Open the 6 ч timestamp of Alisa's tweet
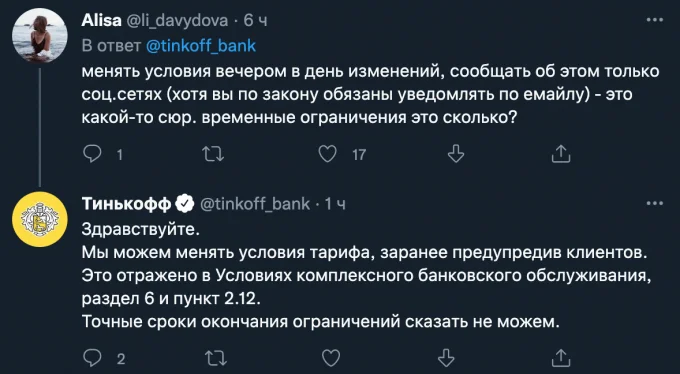Screen dimensions: 680x374 (255, 20)
